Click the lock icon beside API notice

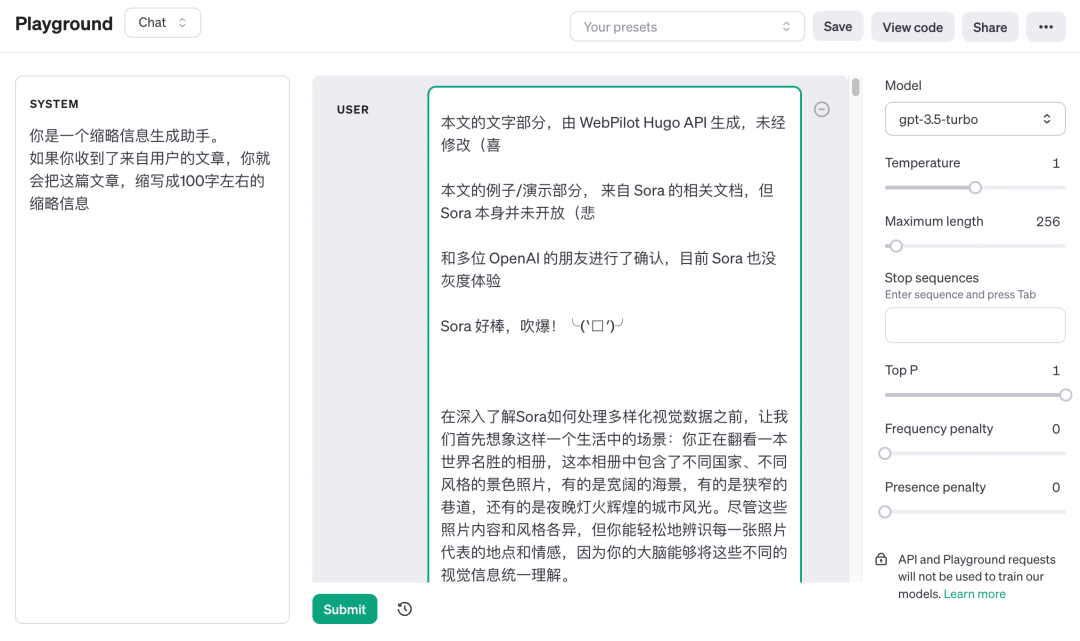pos(881,559)
